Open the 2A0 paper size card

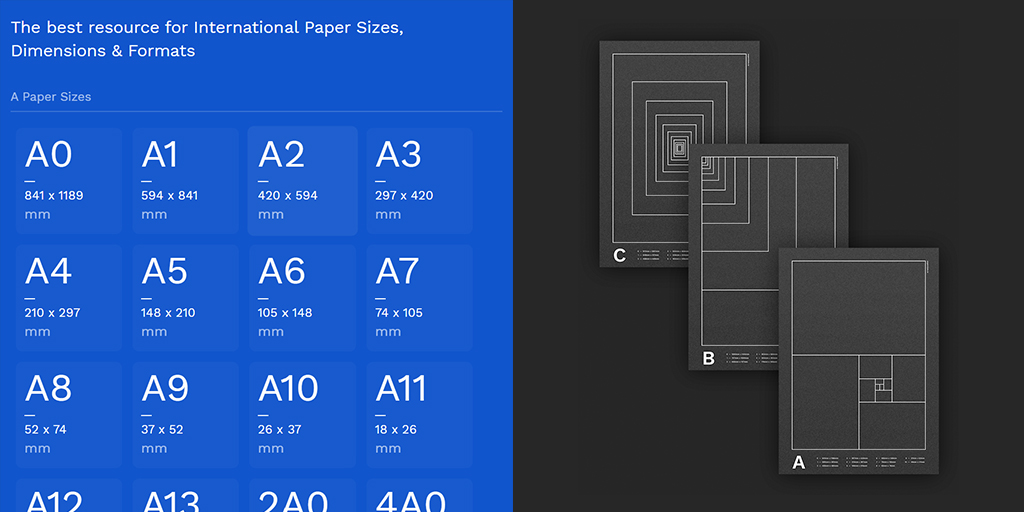[x=302, y=496]
